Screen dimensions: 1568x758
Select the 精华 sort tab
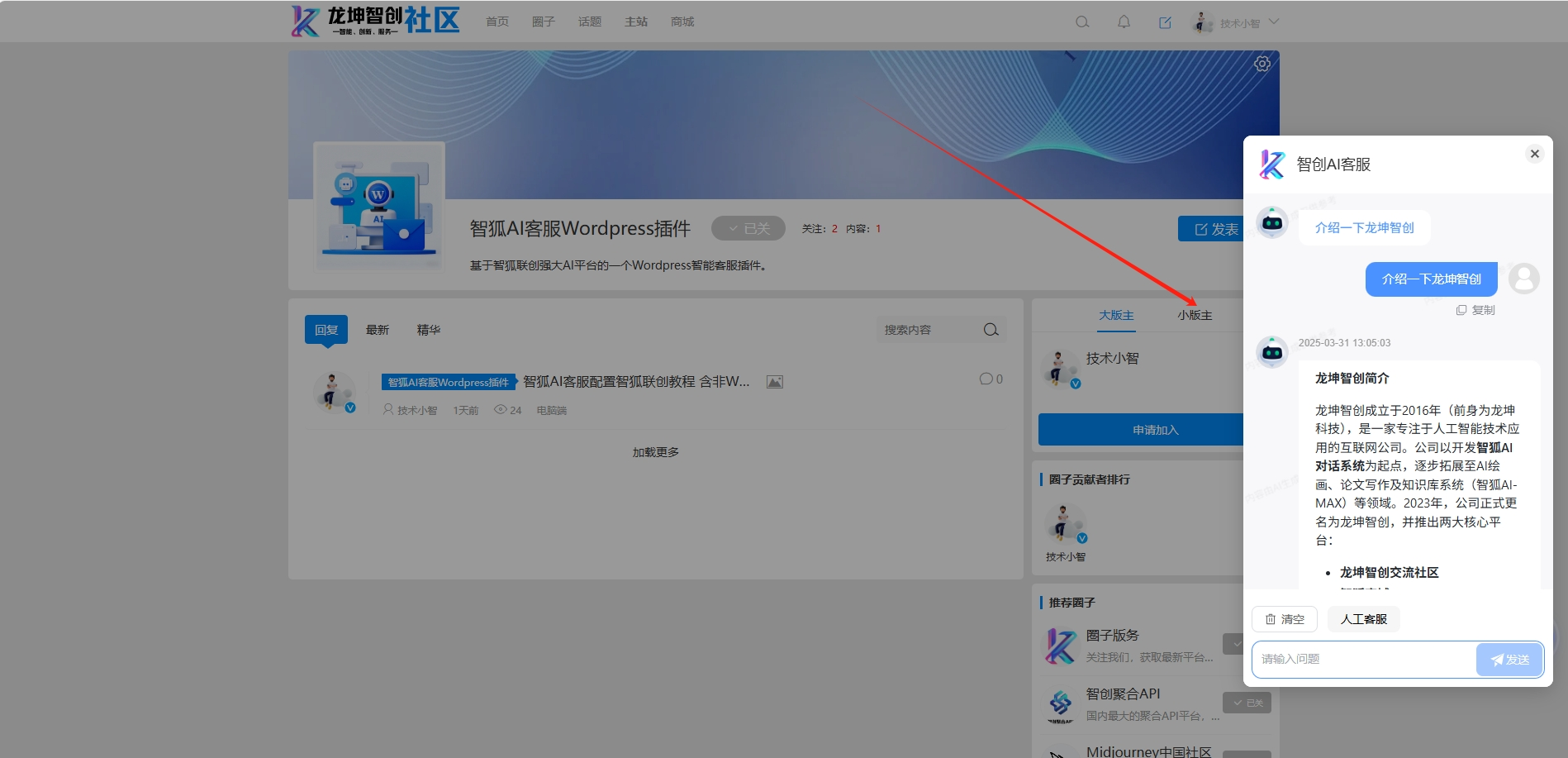tap(429, 330)
